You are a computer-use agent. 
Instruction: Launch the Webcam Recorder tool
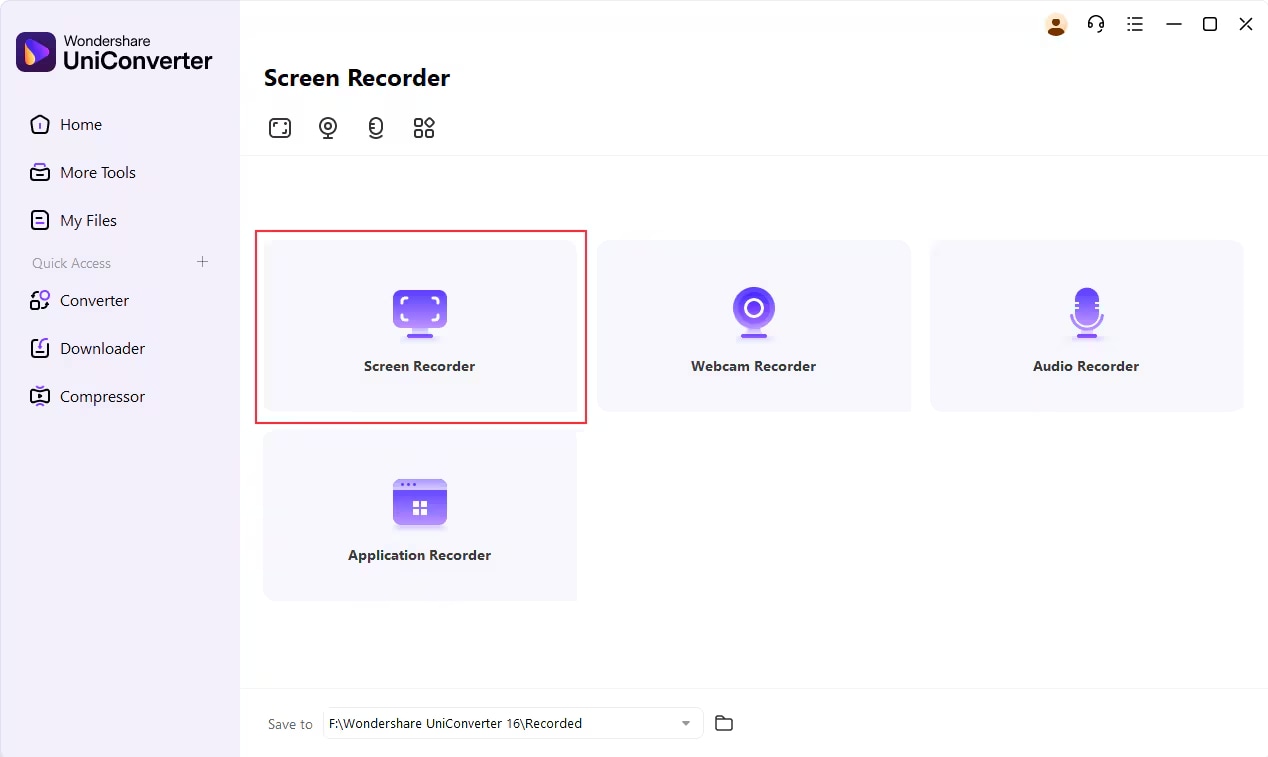click(x=753, y=325)
